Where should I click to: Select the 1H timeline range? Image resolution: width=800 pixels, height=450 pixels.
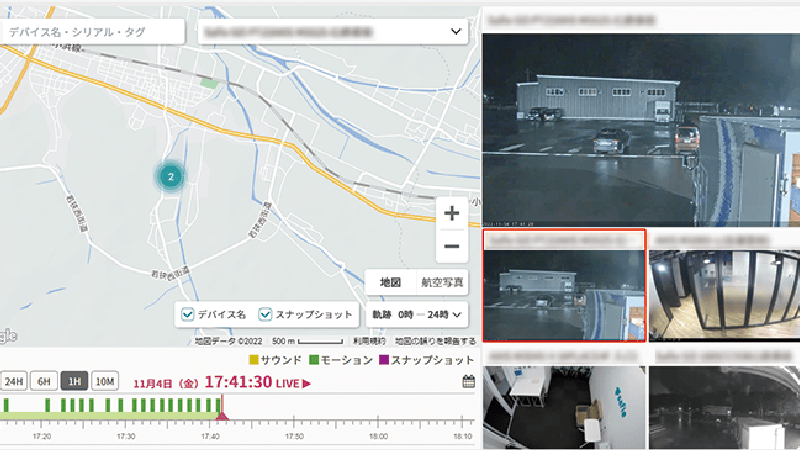tap(74, 381)
